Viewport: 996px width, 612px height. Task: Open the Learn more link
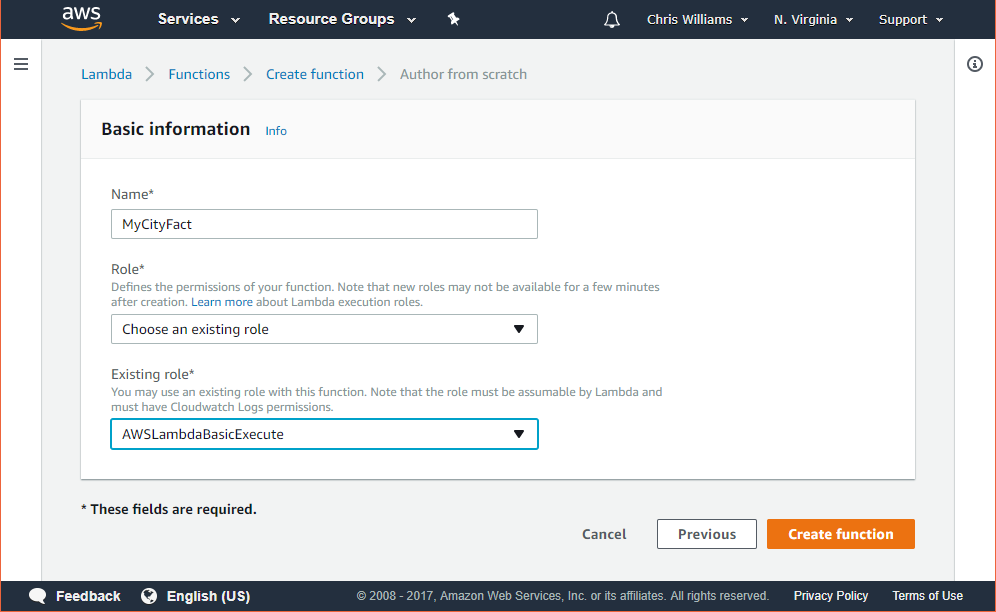pos(222,302)
